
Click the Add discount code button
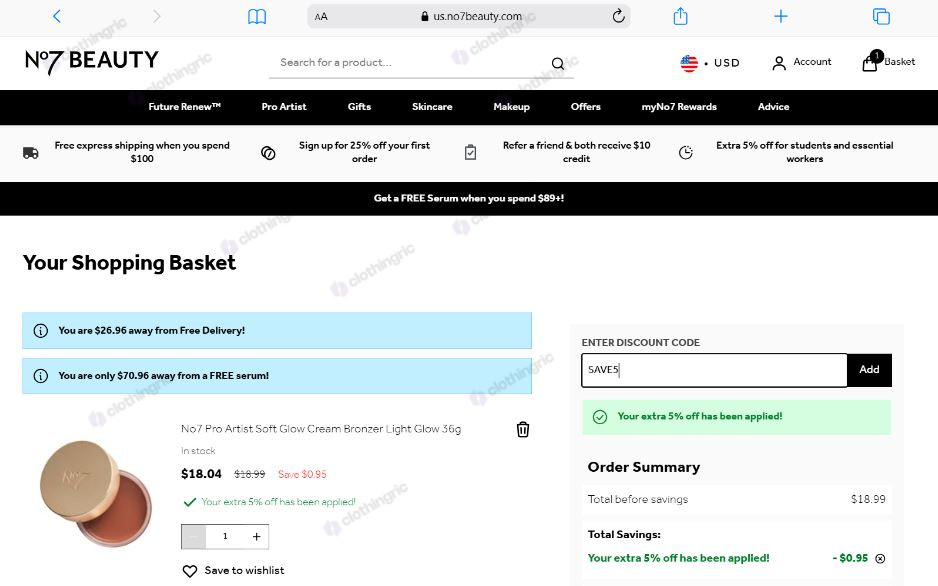(x=869, y=370)
